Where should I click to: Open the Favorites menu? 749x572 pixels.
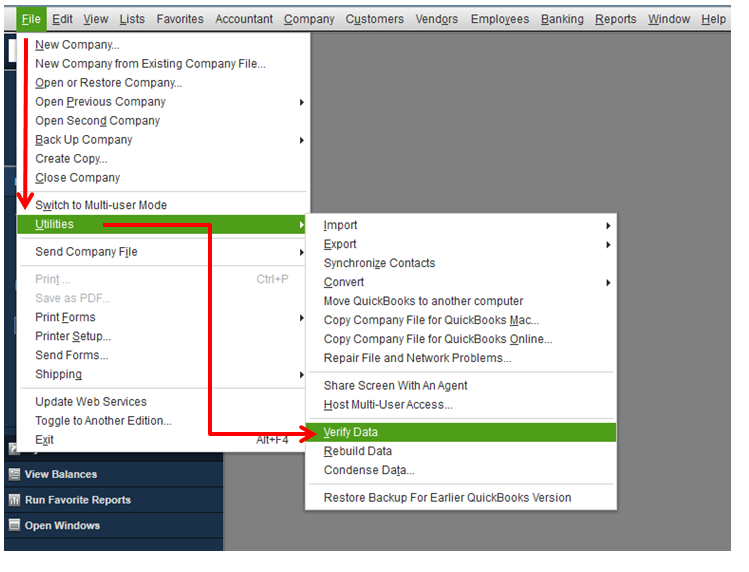(x=180, y=19)
